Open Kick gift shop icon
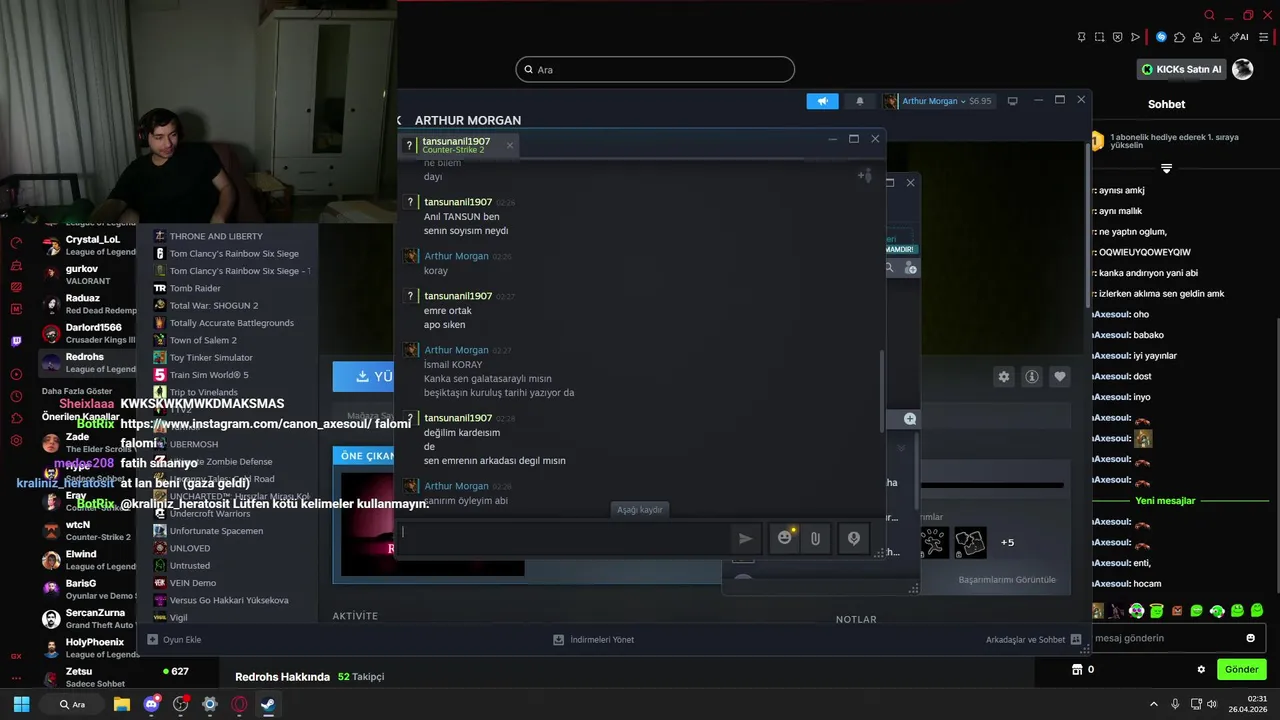Image resolution: width=1280 pixels, height=720 pixels. coord(1077,669)
